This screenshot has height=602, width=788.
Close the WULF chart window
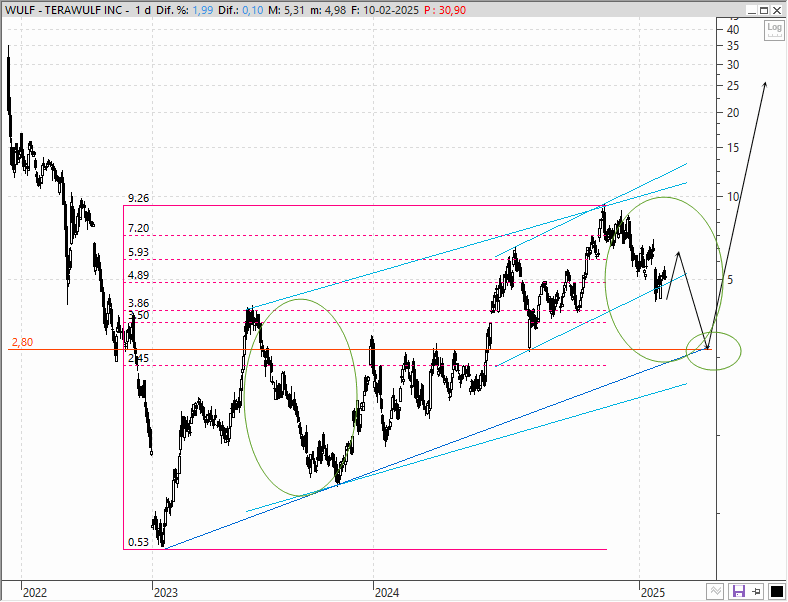[x=777, y=10]
